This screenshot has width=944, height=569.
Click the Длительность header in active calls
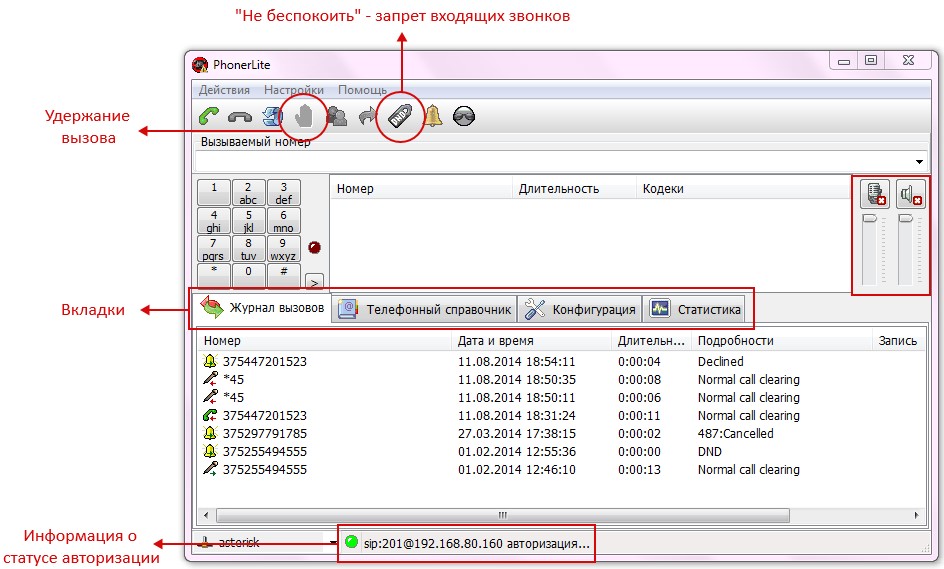[x=574, y=189]
